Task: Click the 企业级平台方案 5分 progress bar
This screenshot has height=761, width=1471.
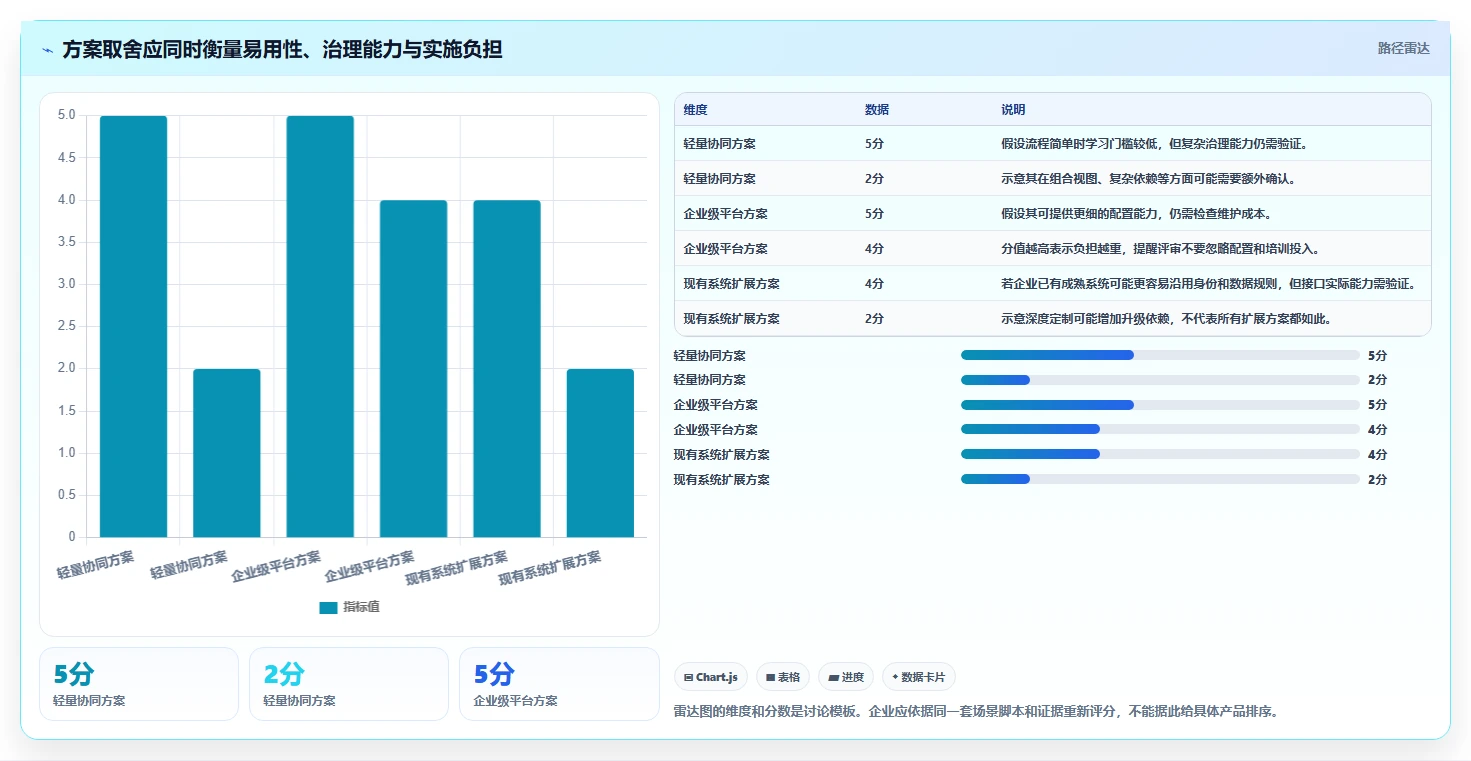Action: click(x=1160, y=405)
